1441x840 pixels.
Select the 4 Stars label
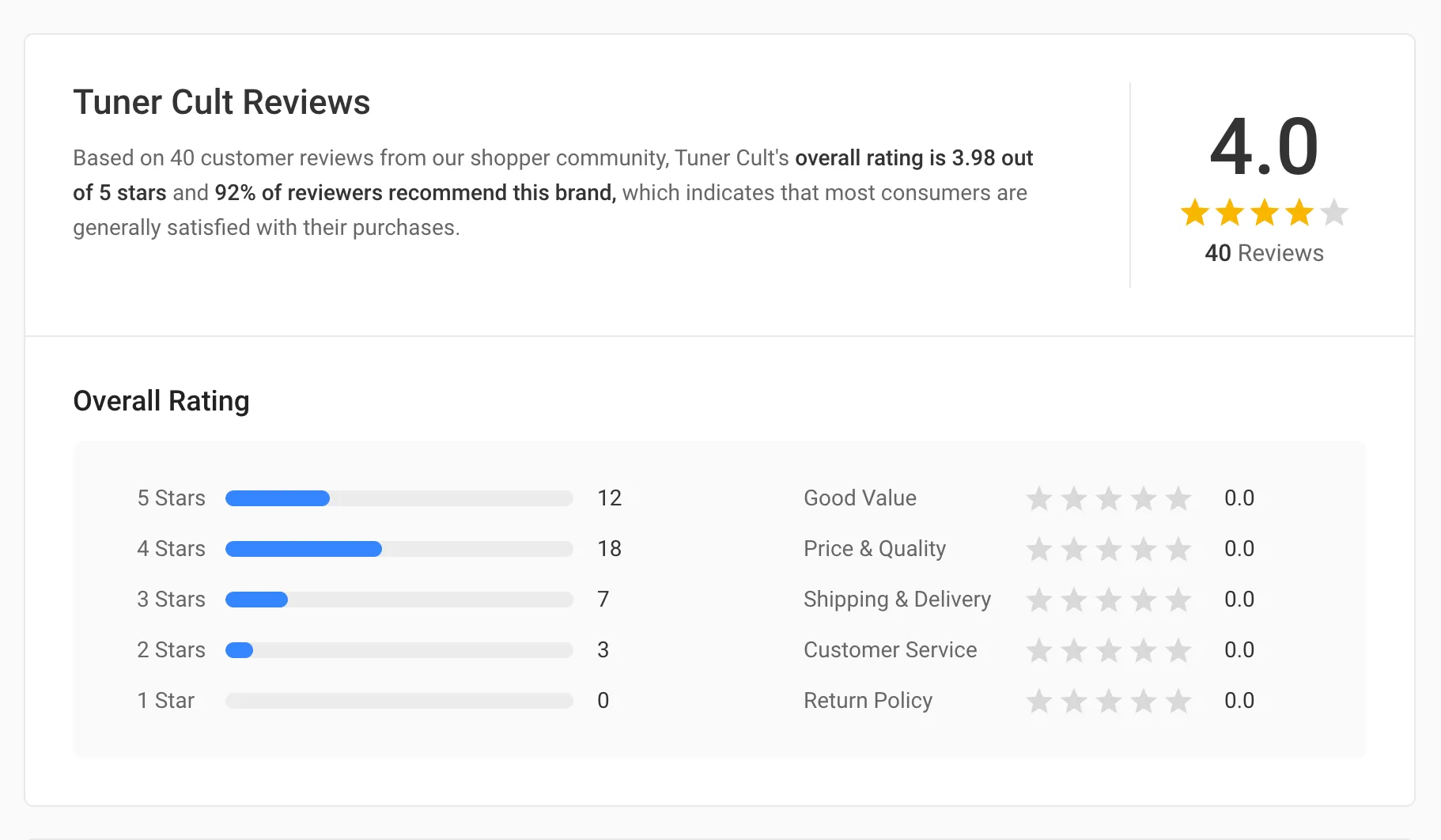point(171,549)
